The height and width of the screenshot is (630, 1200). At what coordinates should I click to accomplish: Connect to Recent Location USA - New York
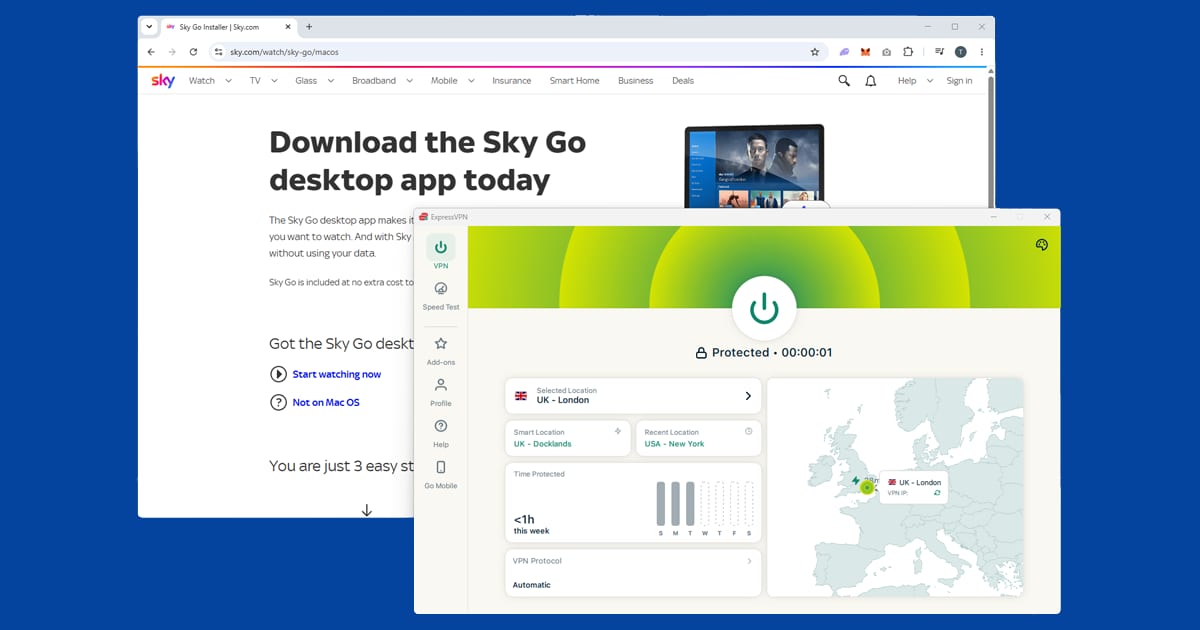(x=698, y=438)
